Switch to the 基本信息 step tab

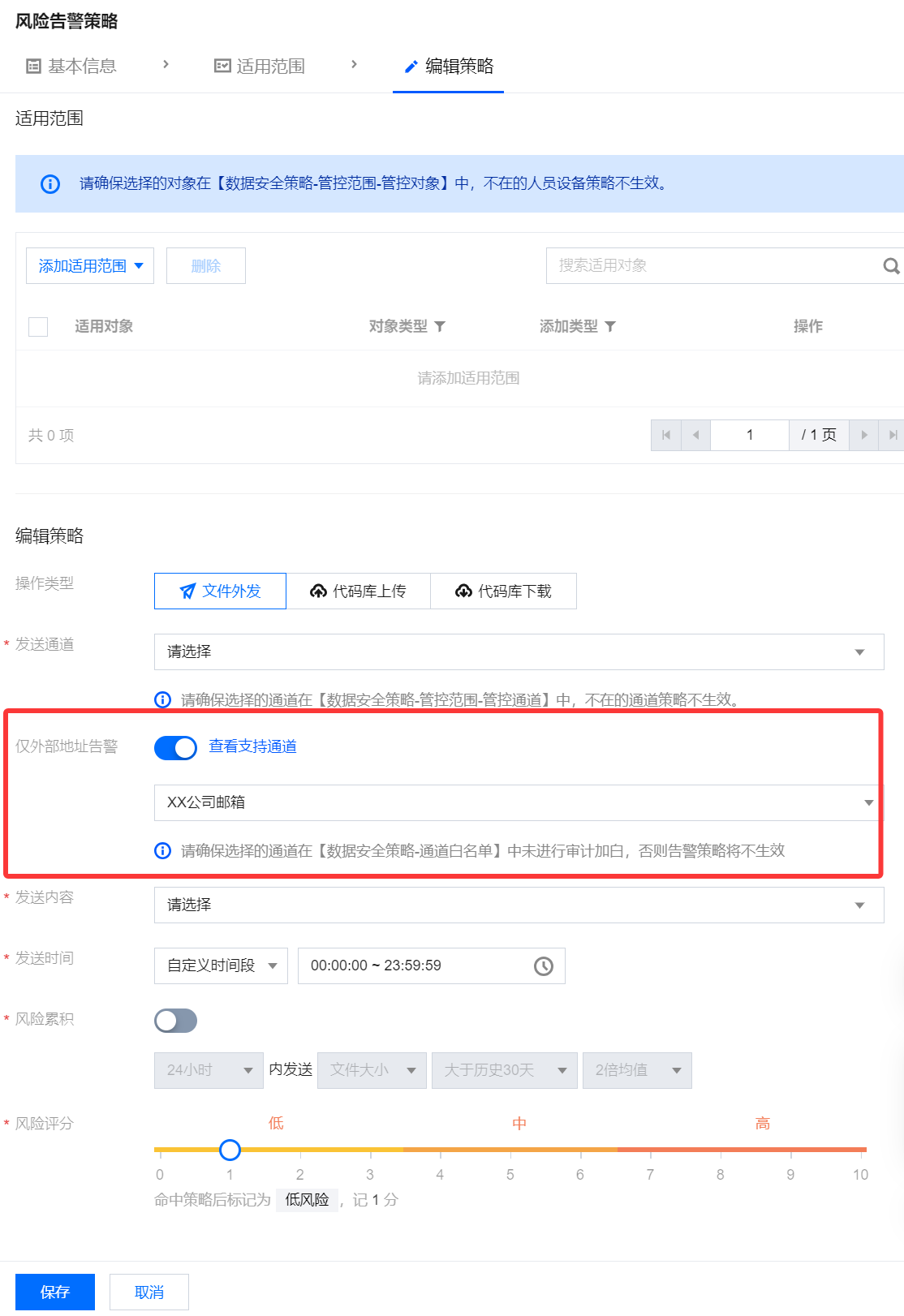click(71, 67)
